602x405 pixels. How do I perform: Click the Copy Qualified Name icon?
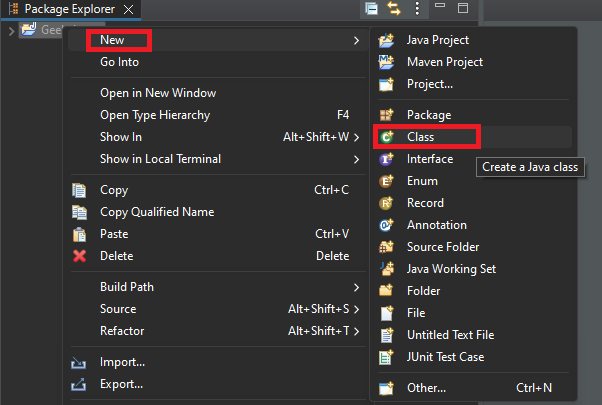[79, 212]
